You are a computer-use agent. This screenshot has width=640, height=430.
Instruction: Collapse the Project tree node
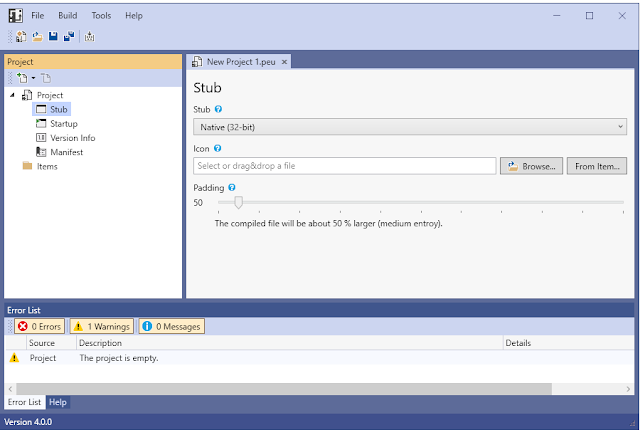pyautogui.click(x=12, y=95)
